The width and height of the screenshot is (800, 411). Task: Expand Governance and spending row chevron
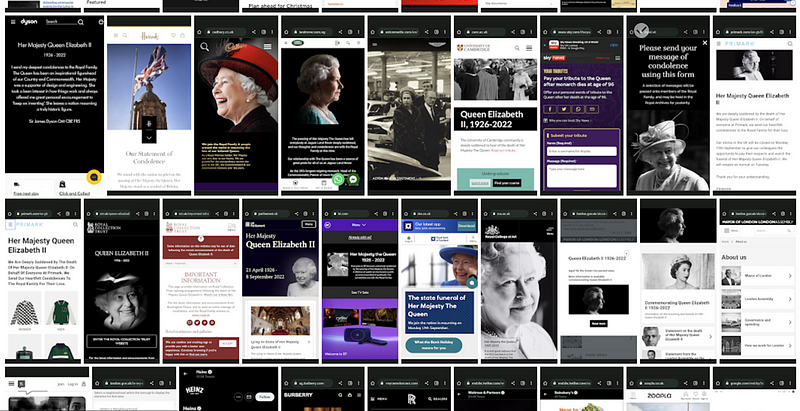click(x=790, y=322)
